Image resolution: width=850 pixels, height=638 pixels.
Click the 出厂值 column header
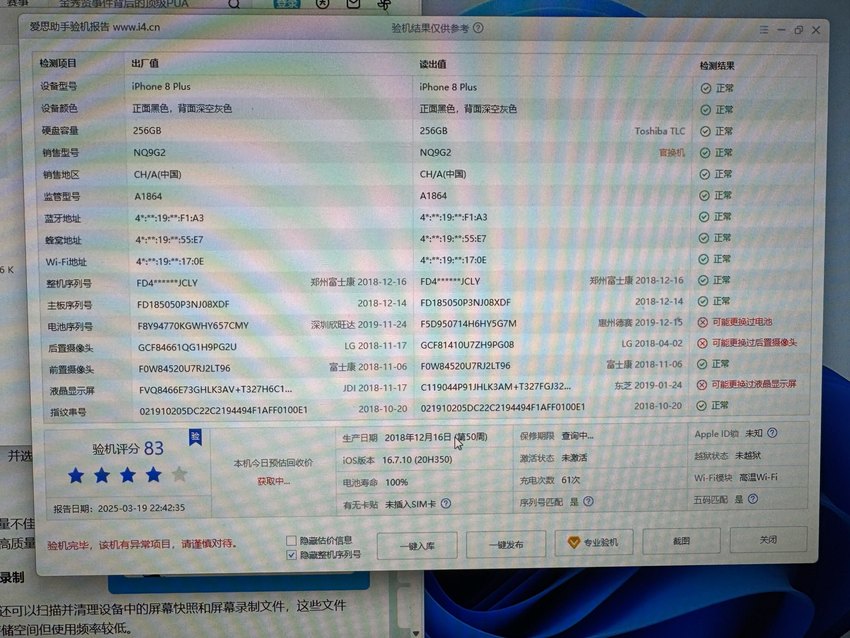pos(145,63)
